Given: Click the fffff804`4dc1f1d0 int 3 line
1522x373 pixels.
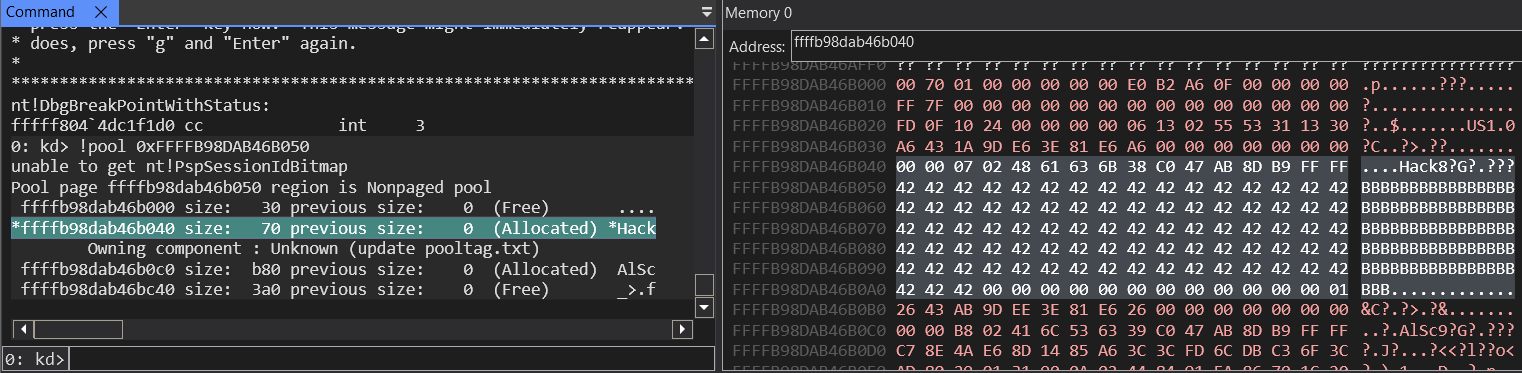Looking at the screenshot, I should click(x=218, y=126).
